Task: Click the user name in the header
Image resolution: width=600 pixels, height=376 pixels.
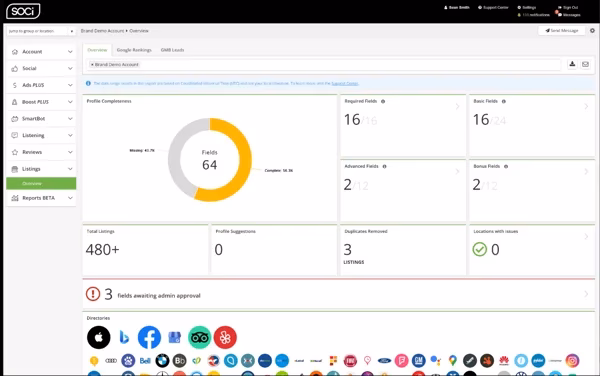Action: (x=457, y=7)
